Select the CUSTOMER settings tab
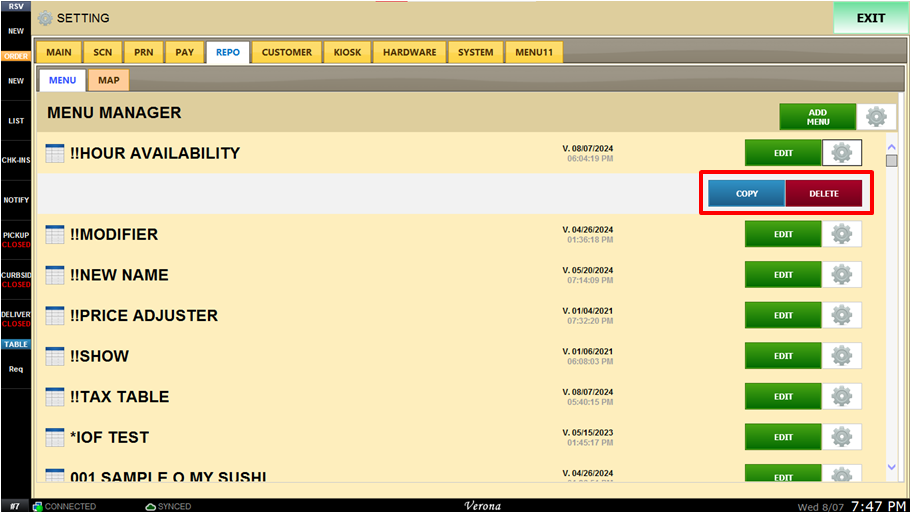 [x=287, y=52]
